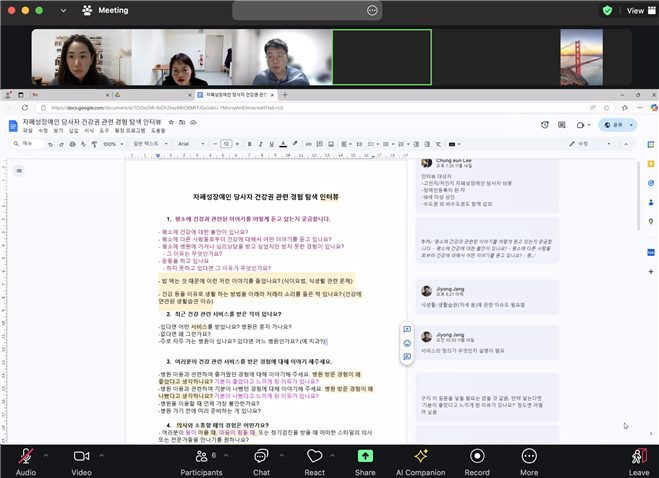Image resolution: width=659 pixels, height=478 pixels.
Task: Star the Google Docs document
Action: point(171,122)
